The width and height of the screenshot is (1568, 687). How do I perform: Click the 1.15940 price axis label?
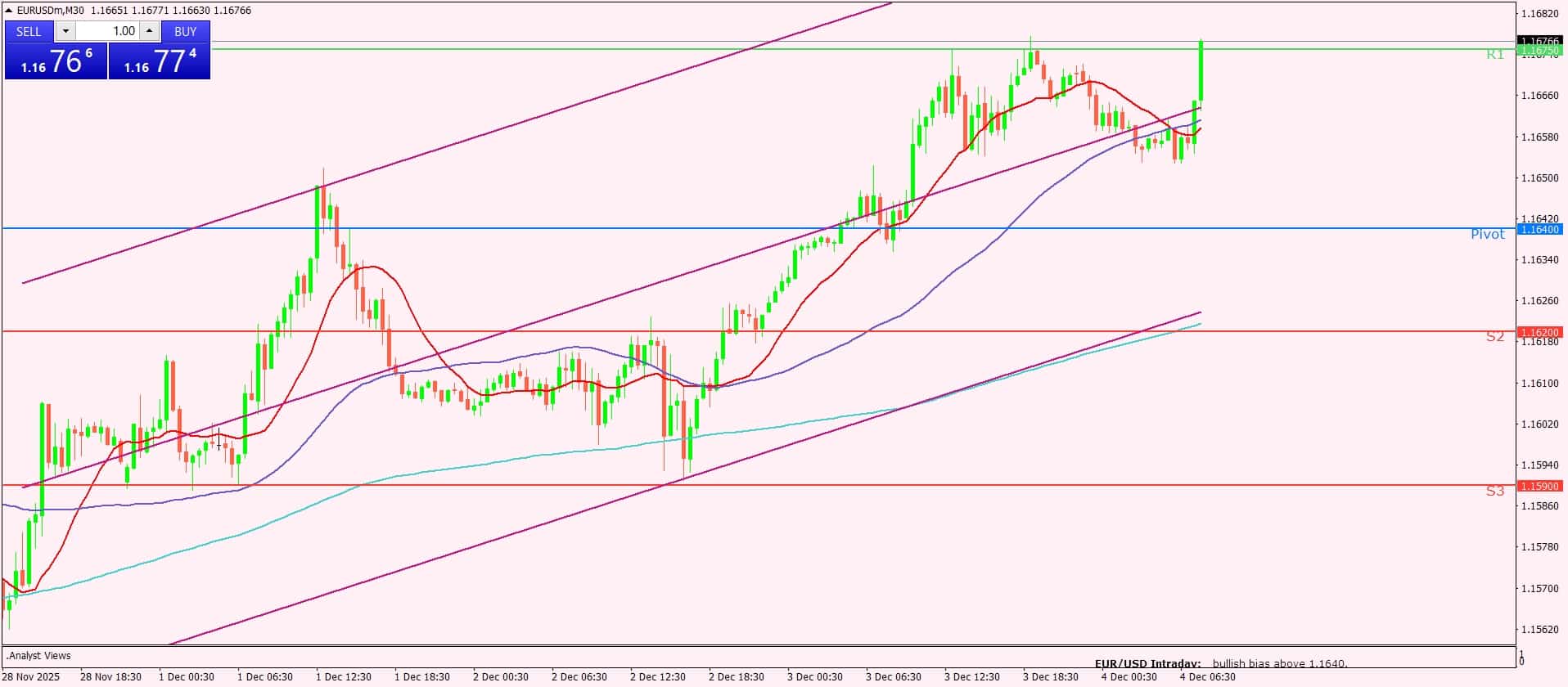1539,465
